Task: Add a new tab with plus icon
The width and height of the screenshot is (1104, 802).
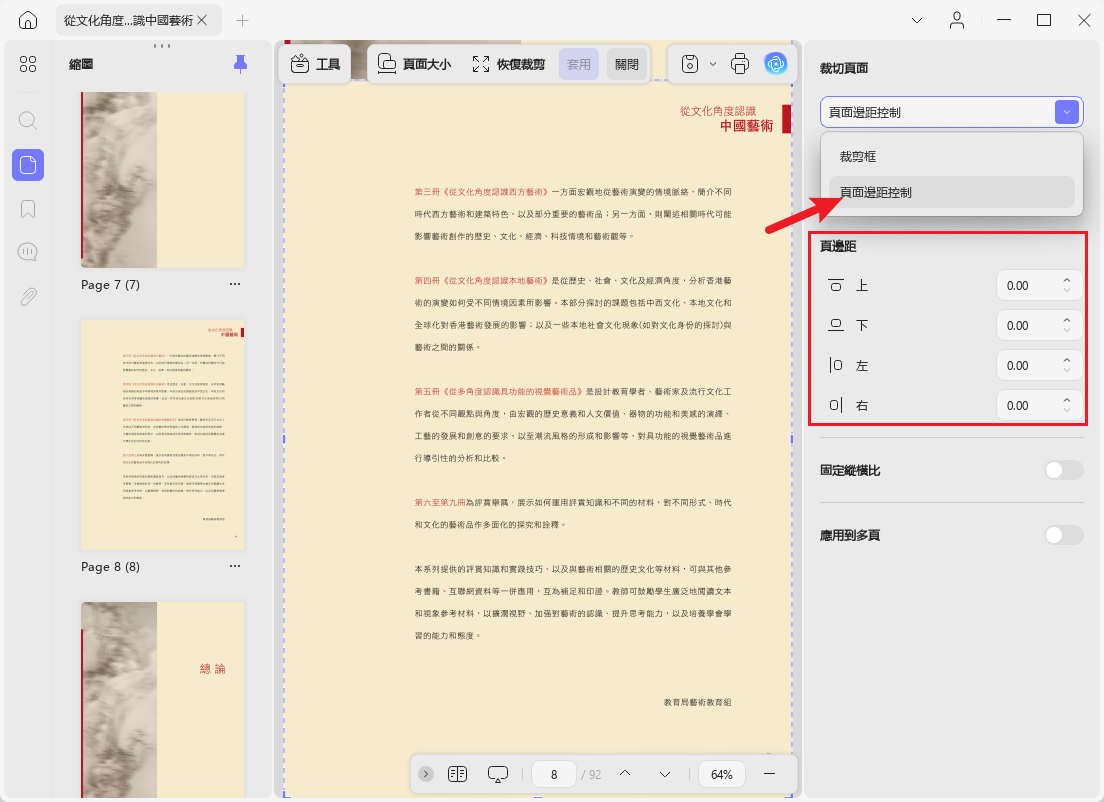Action: tap(242, 20)
